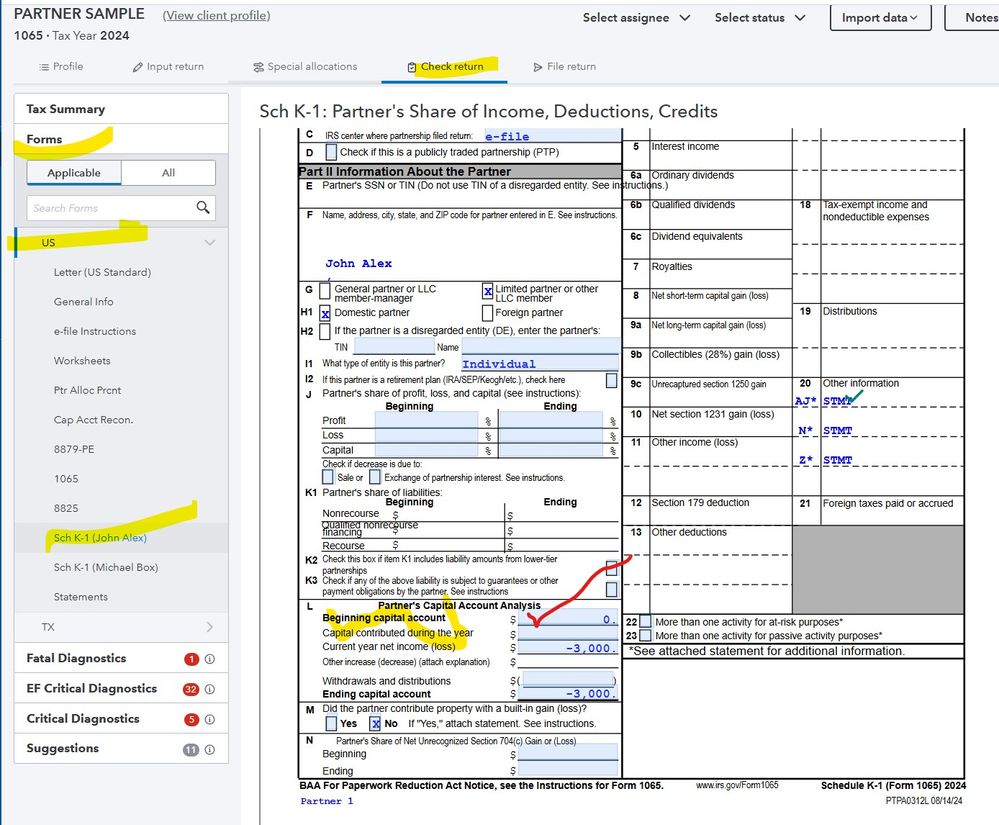
Task: Tick the General partner or LLC member-manager box
Action: click(325, 292)
